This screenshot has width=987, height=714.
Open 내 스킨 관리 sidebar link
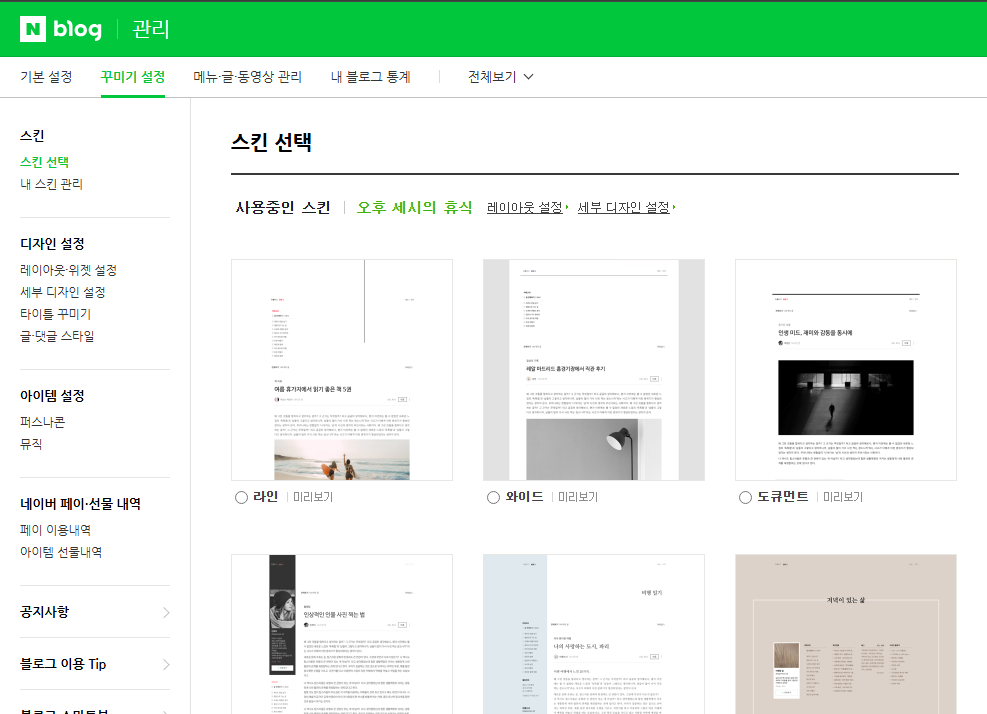[52, 184]
